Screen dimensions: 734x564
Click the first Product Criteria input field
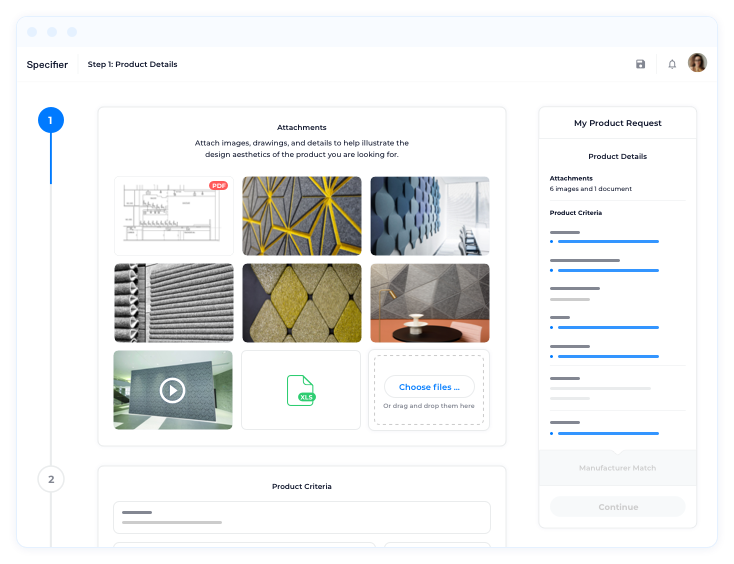[302, 517]
